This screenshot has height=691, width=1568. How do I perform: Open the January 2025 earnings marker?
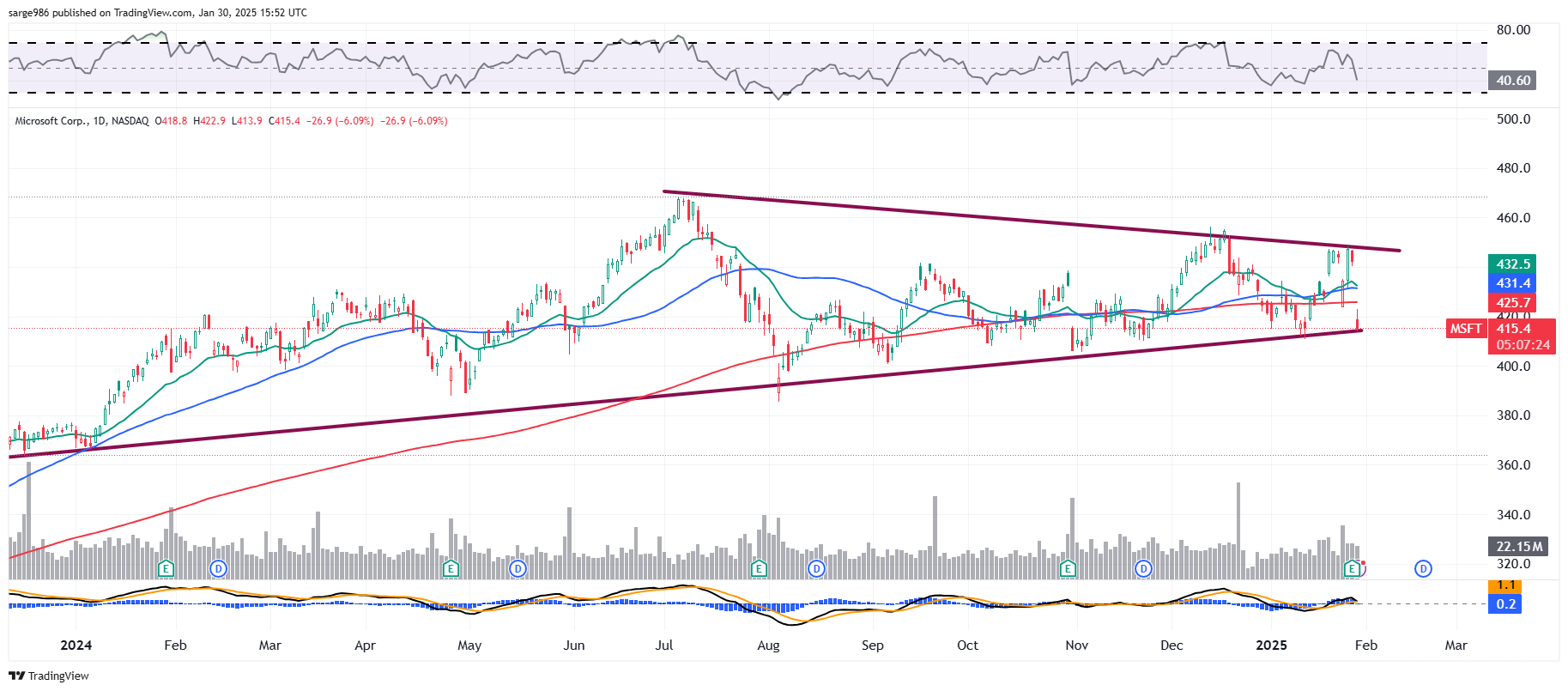[x=1353, y=568]
